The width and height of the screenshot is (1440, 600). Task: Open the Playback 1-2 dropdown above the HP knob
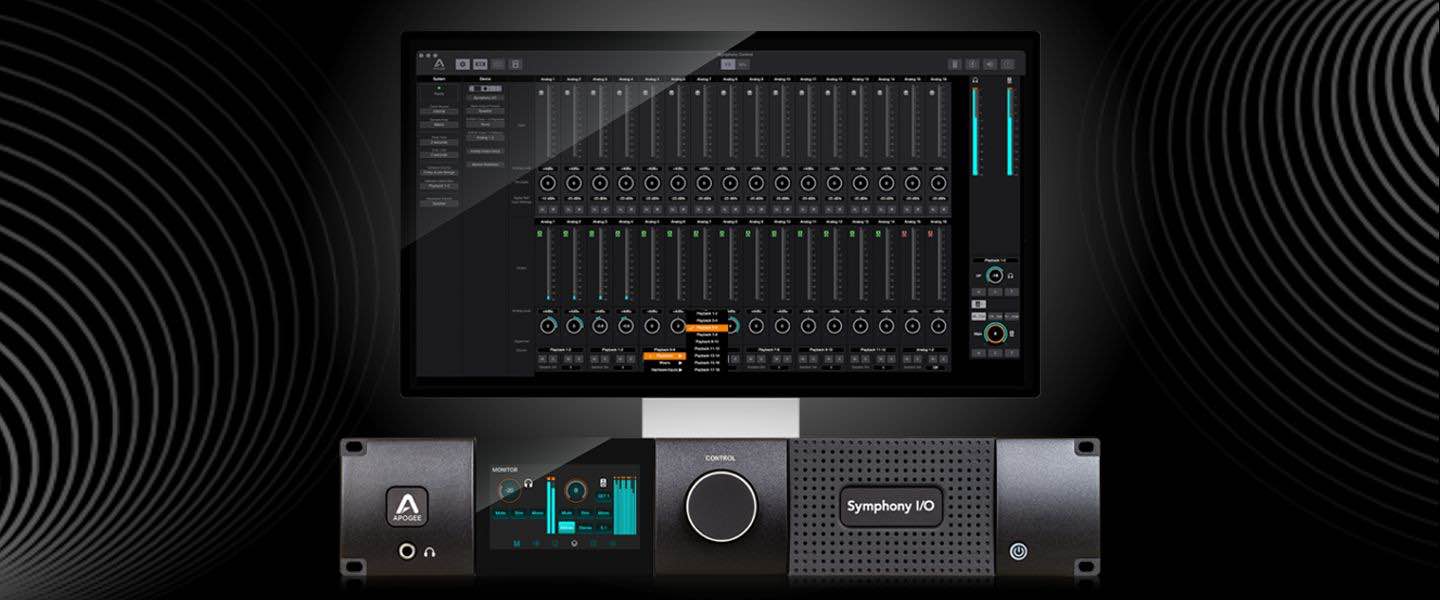(995, 260)
